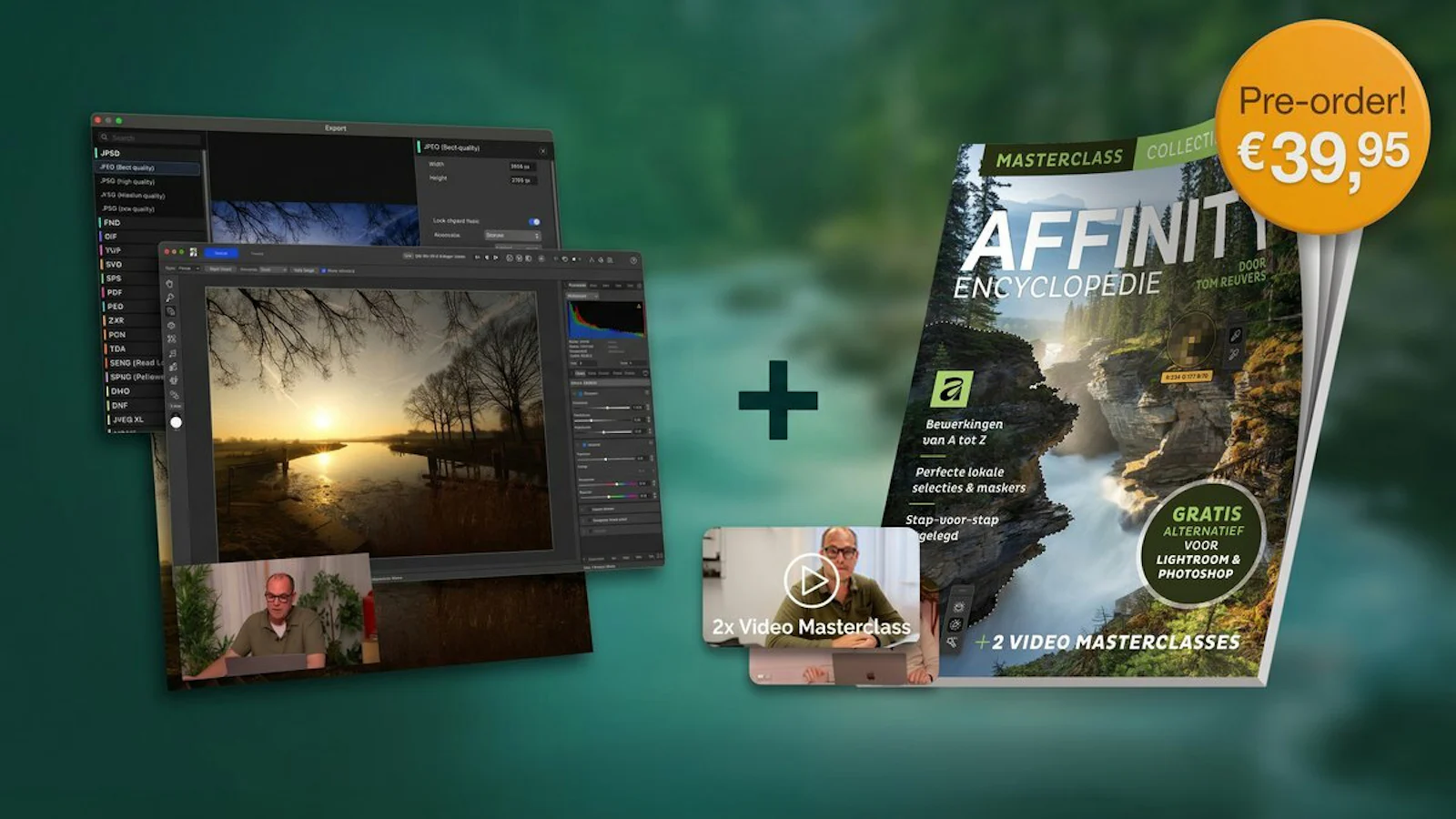This screenshot has width=1456, height=819.
Task: Switch to the grey tab beside the blue tab
Action: tap(258, 254)
